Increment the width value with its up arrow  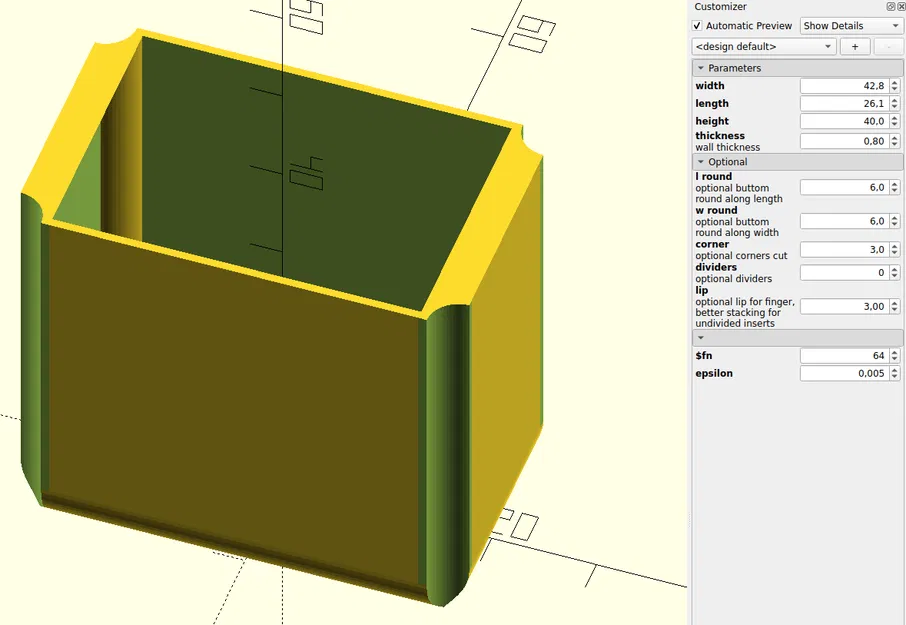click(893, 82)
